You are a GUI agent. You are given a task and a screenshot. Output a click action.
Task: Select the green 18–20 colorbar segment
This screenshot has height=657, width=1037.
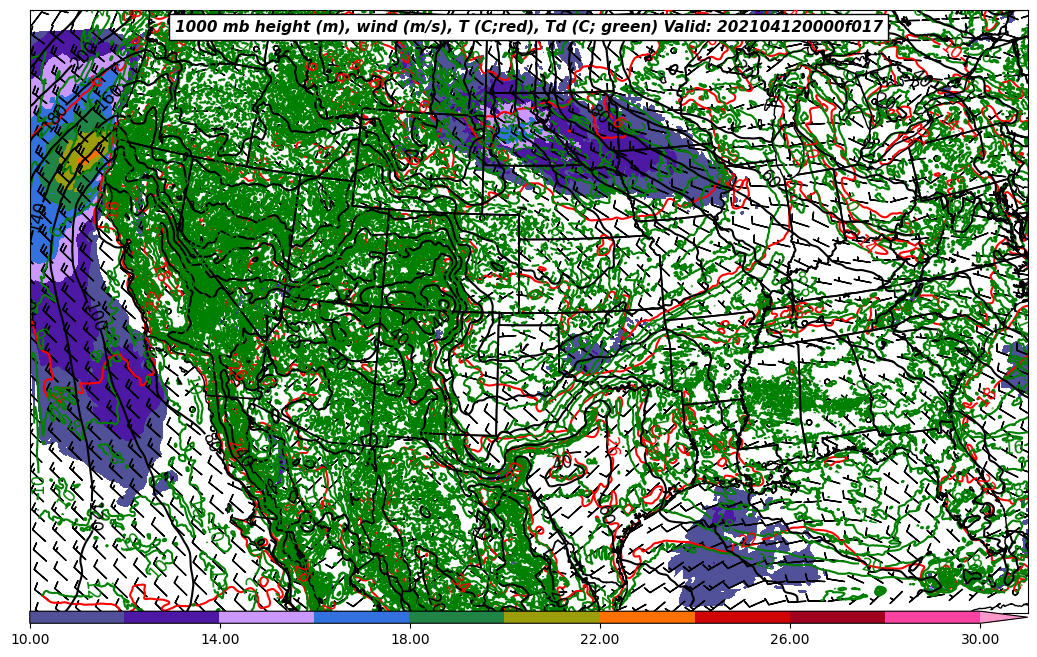(x=457, y=617)
